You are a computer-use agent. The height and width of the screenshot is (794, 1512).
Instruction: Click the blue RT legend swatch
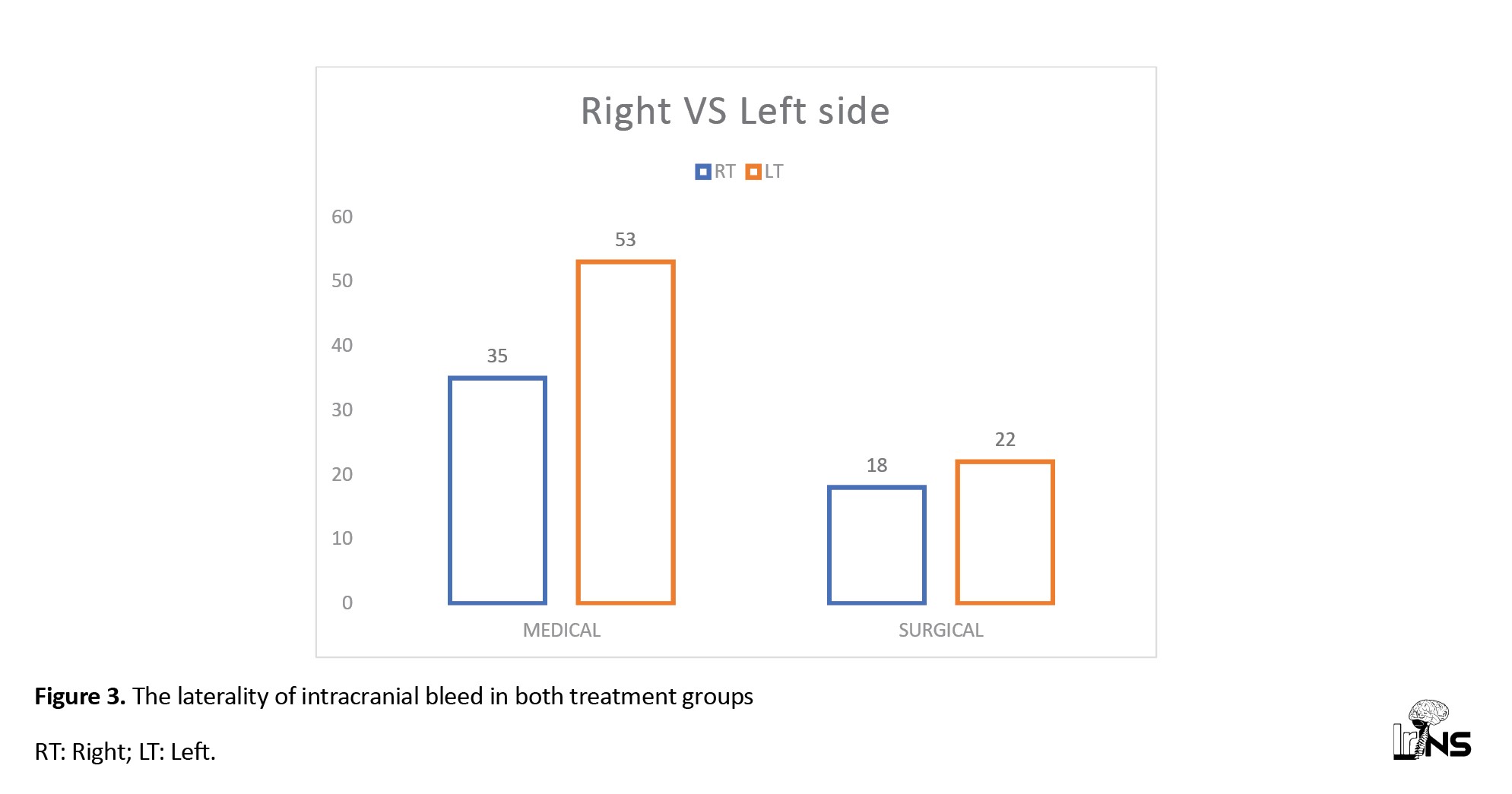coord(702,172)
